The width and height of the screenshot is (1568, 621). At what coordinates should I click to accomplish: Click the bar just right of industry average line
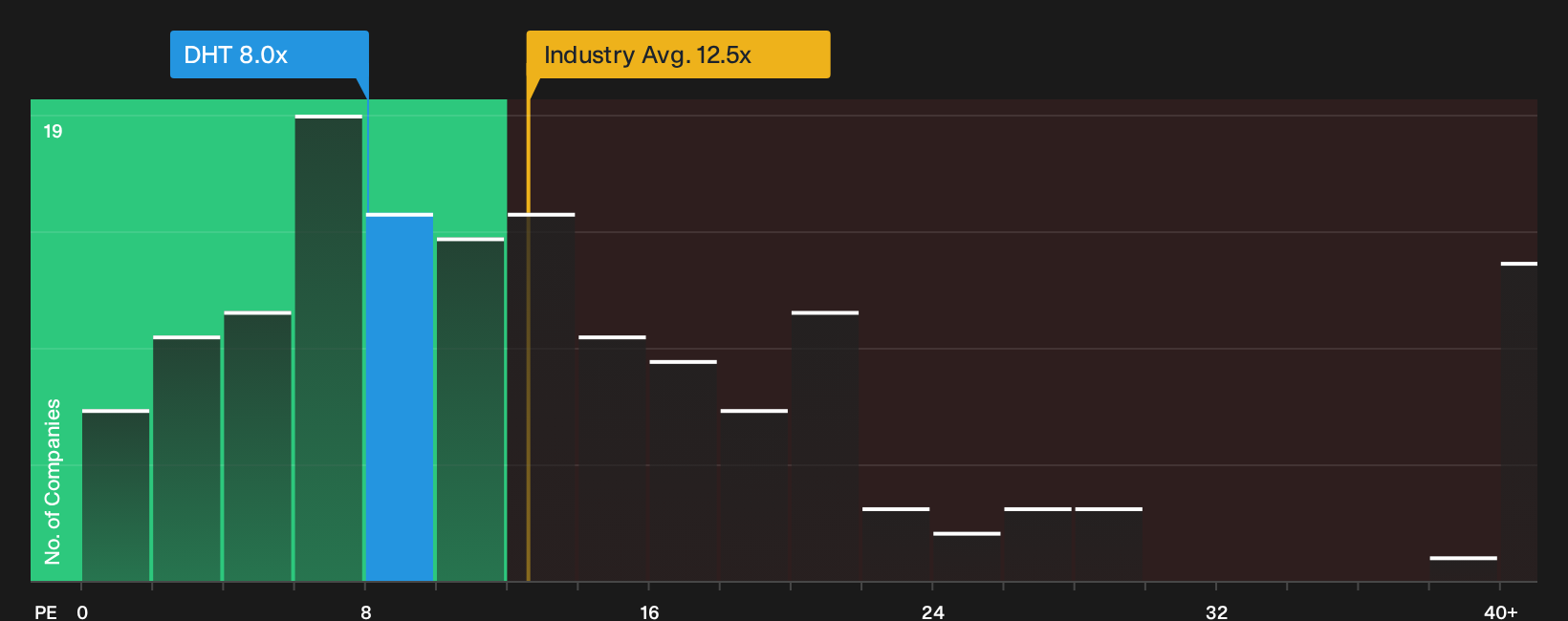541,396
